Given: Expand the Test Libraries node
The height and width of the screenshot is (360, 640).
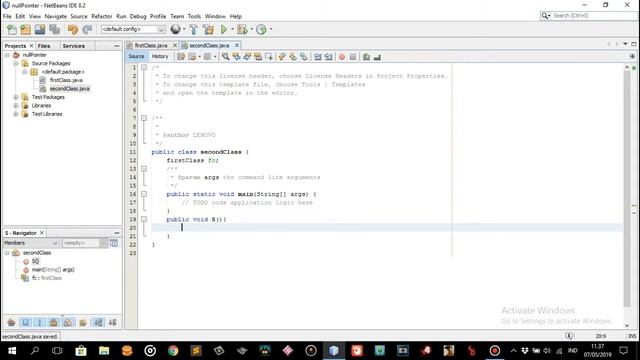Looking at the screenshot, I should (16, 114).
